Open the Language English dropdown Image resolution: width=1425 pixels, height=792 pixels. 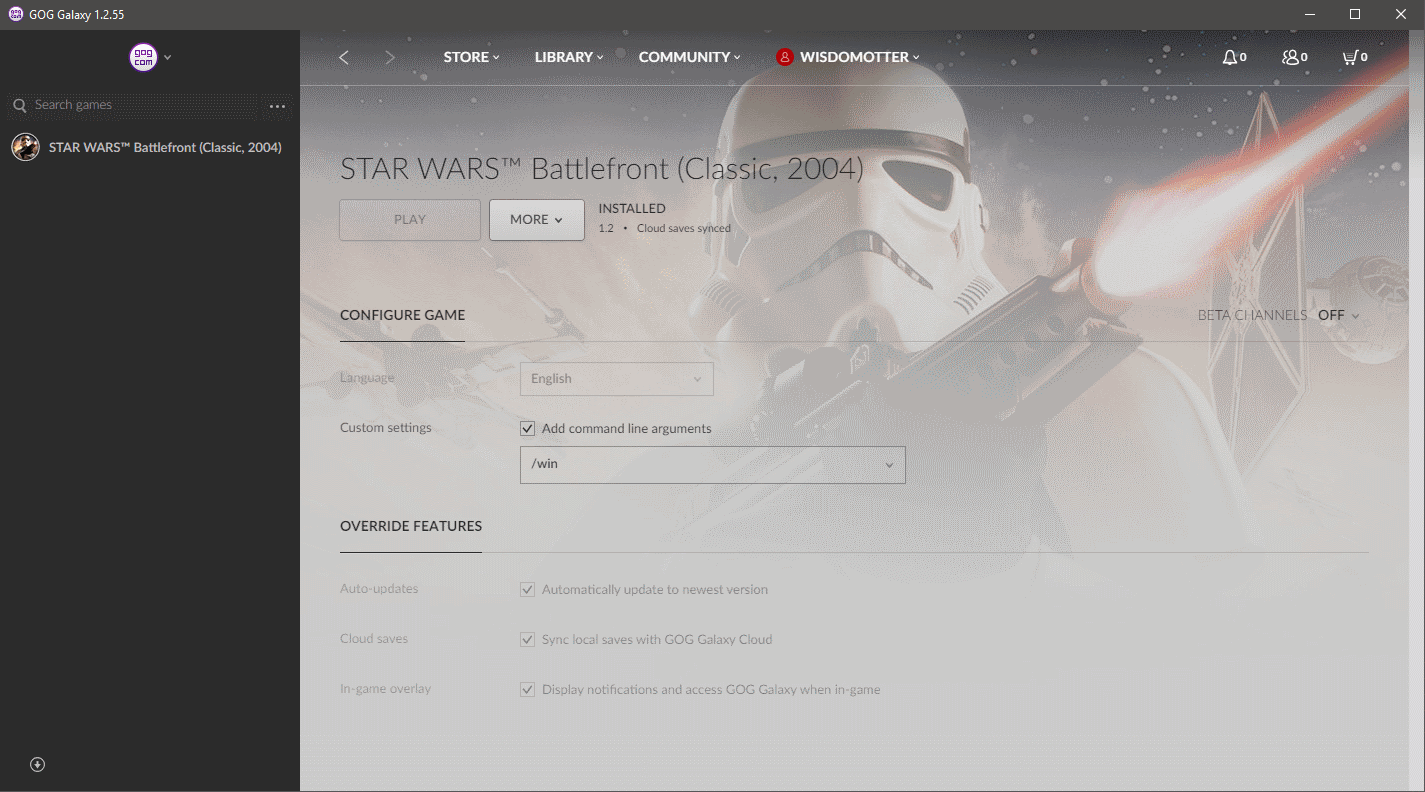(617, 379)
